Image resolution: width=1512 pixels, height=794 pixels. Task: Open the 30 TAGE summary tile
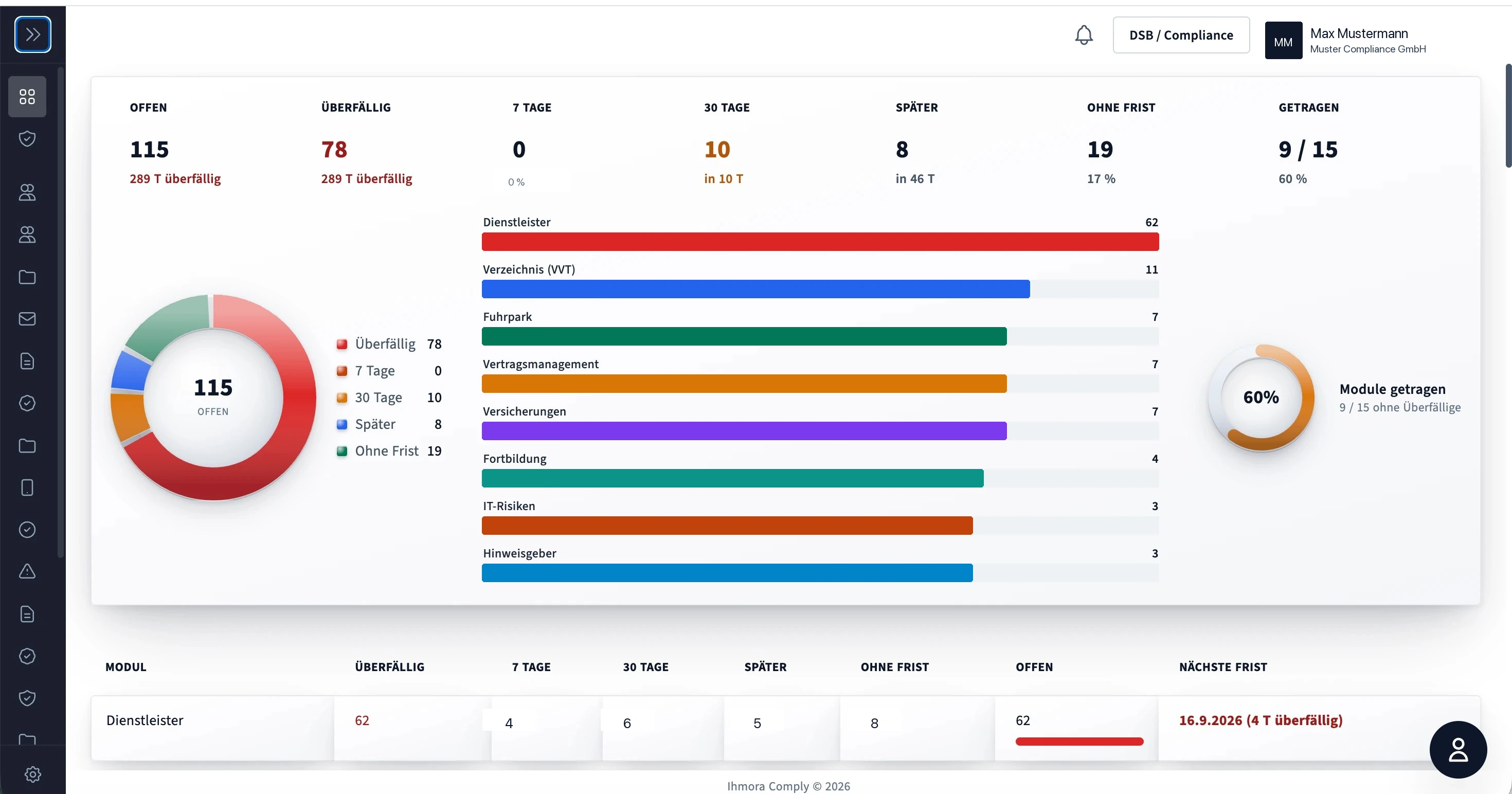click(x=727, y=144)
